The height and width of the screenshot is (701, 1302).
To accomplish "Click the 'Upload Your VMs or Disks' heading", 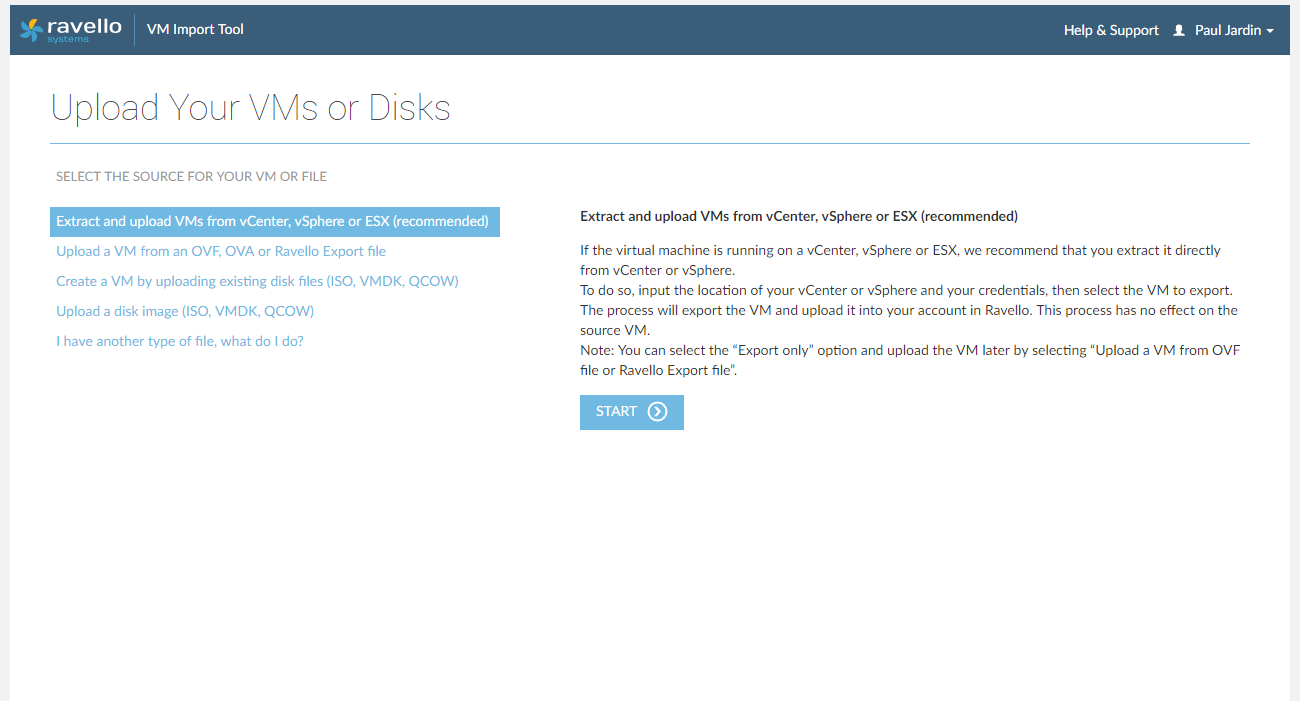I will click(x=251, y=108).
